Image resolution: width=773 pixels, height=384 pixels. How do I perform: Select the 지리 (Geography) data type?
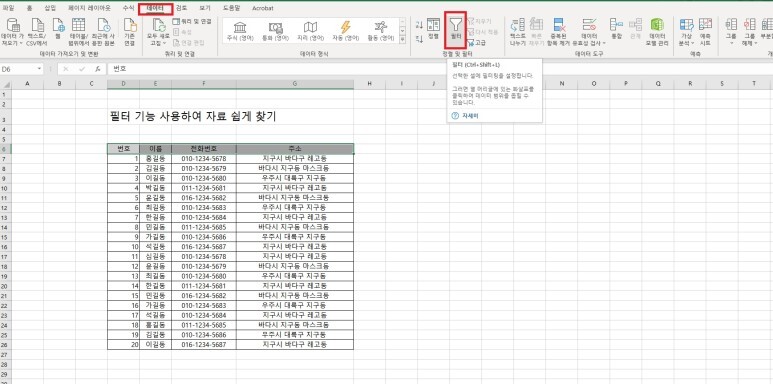pyautogui.click(x=311, y=31)
